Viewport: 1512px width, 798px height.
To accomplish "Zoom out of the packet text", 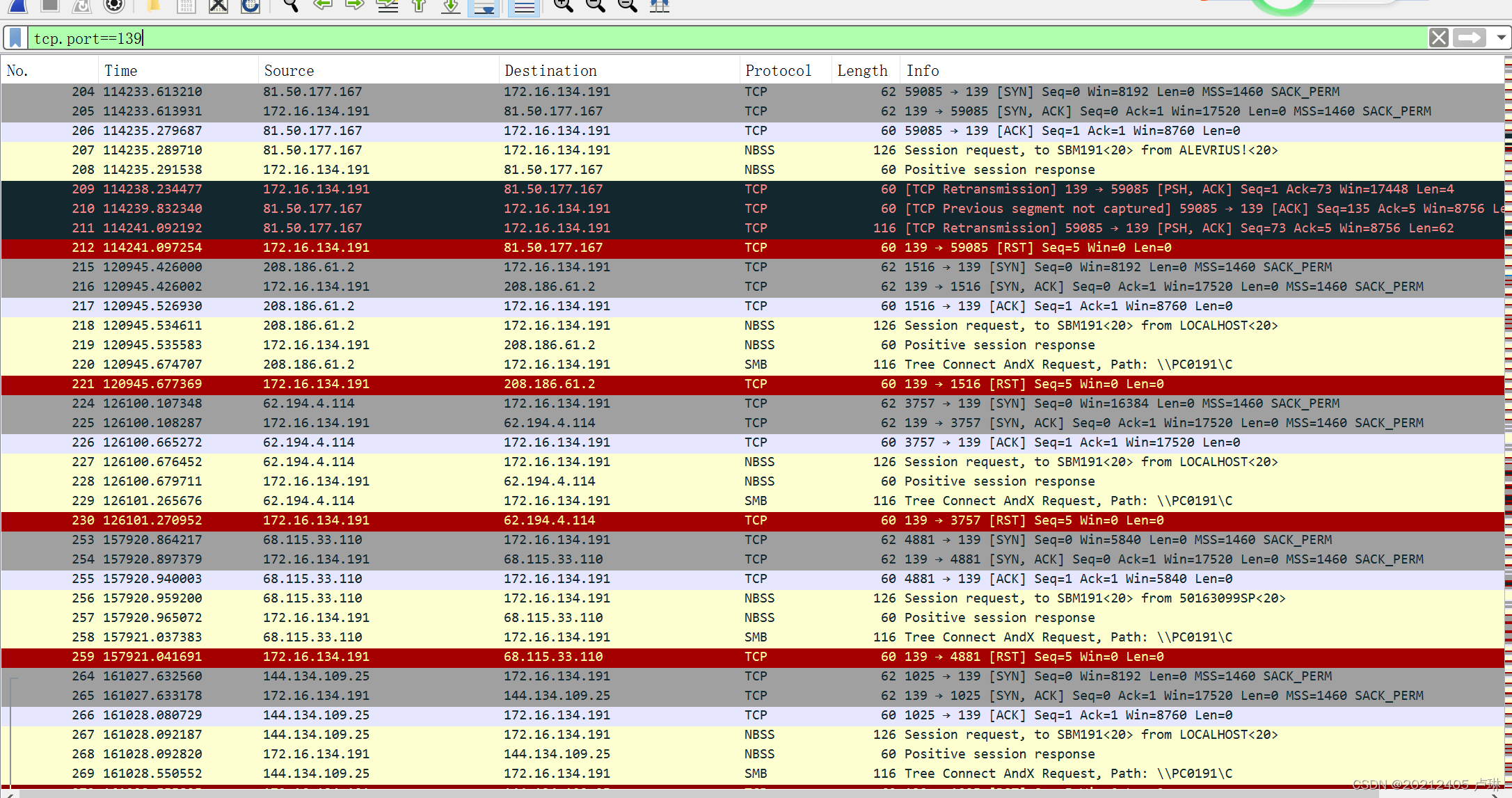I will [595, 6].
